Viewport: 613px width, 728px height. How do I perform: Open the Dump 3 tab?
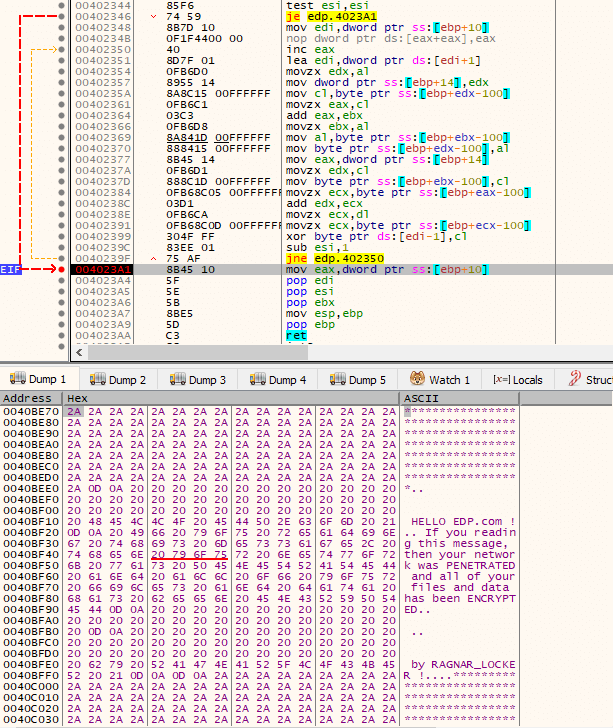point(198,379)
